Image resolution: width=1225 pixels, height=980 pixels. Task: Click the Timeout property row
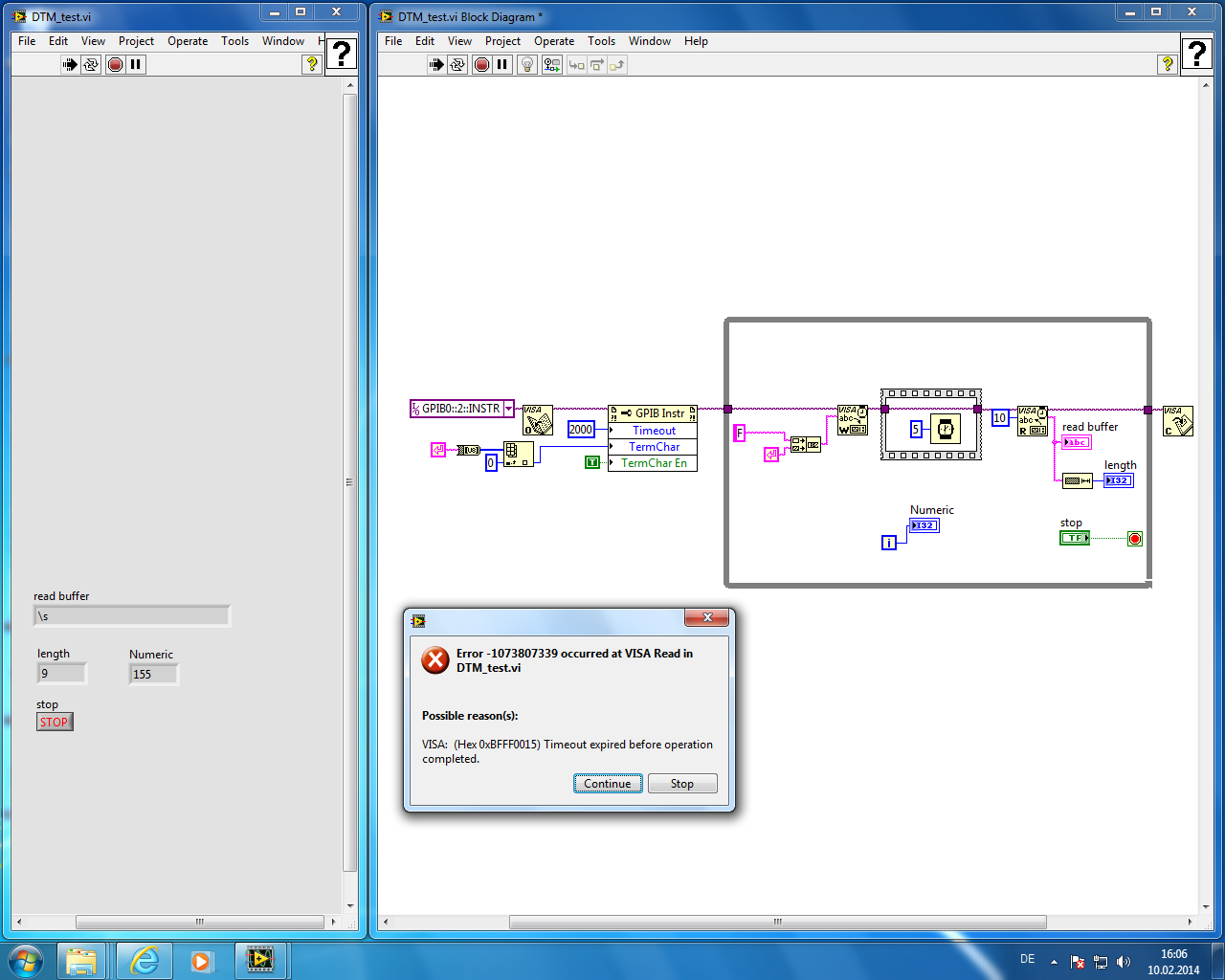[x=653, y=431]
